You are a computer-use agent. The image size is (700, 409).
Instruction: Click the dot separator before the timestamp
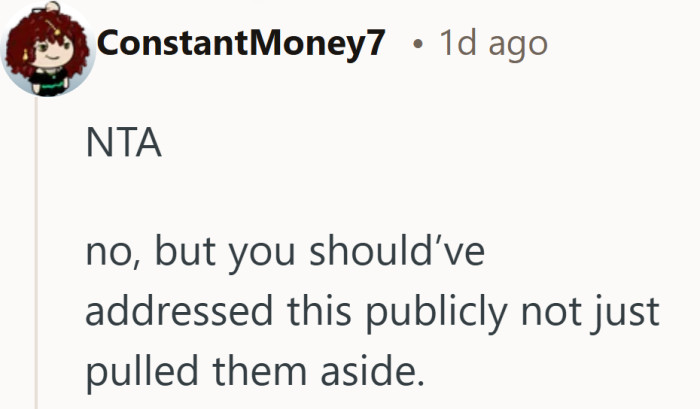click(x=417, y=44)
